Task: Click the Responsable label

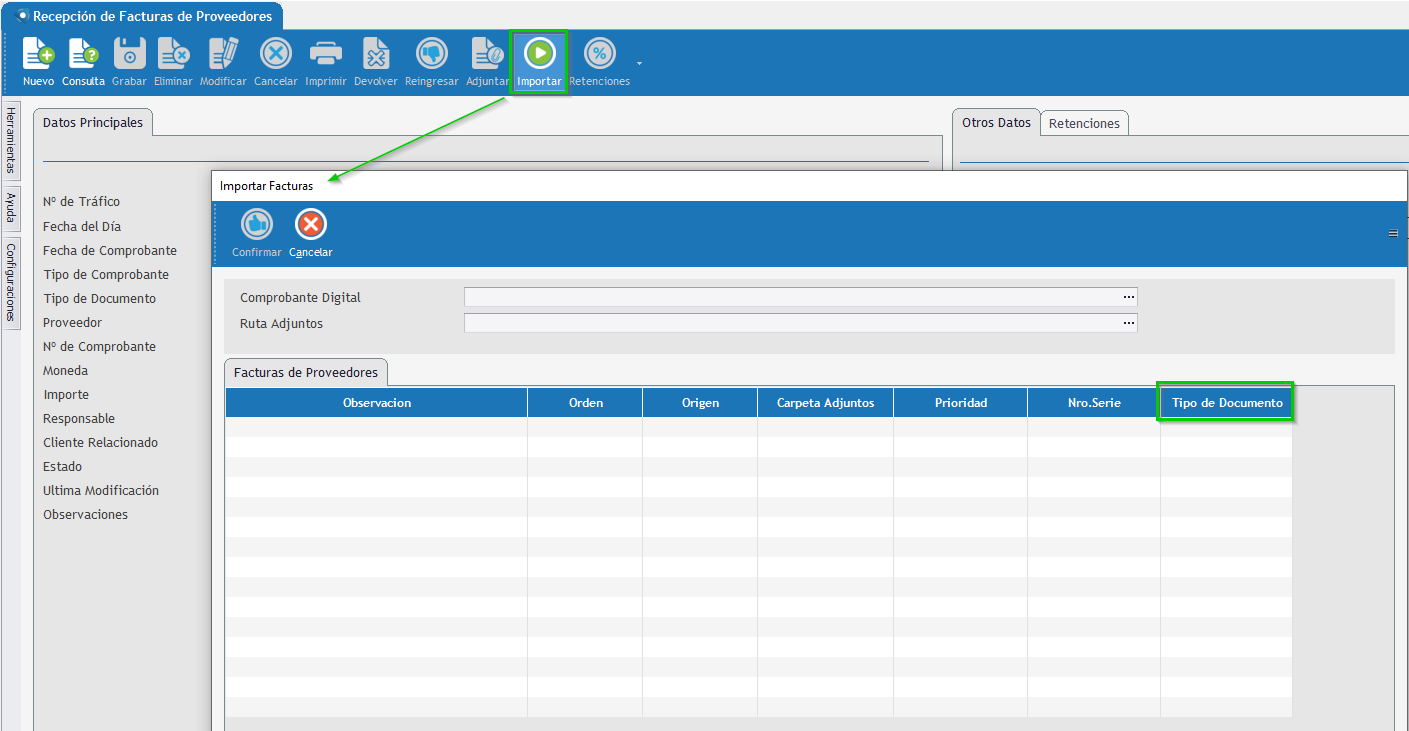Action: point(79,419)
